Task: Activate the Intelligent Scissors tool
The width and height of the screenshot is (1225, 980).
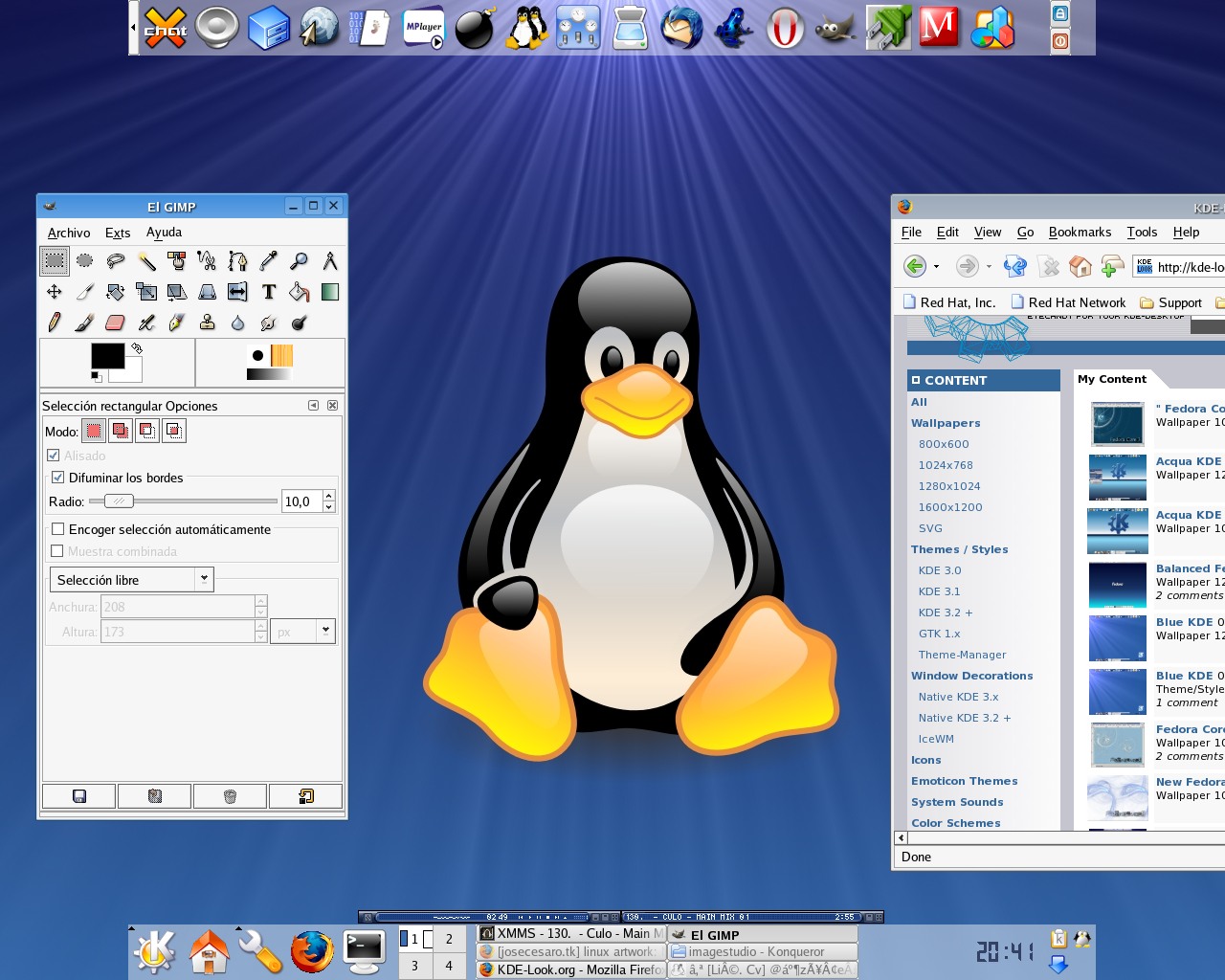Action: (x=207, y=260)
